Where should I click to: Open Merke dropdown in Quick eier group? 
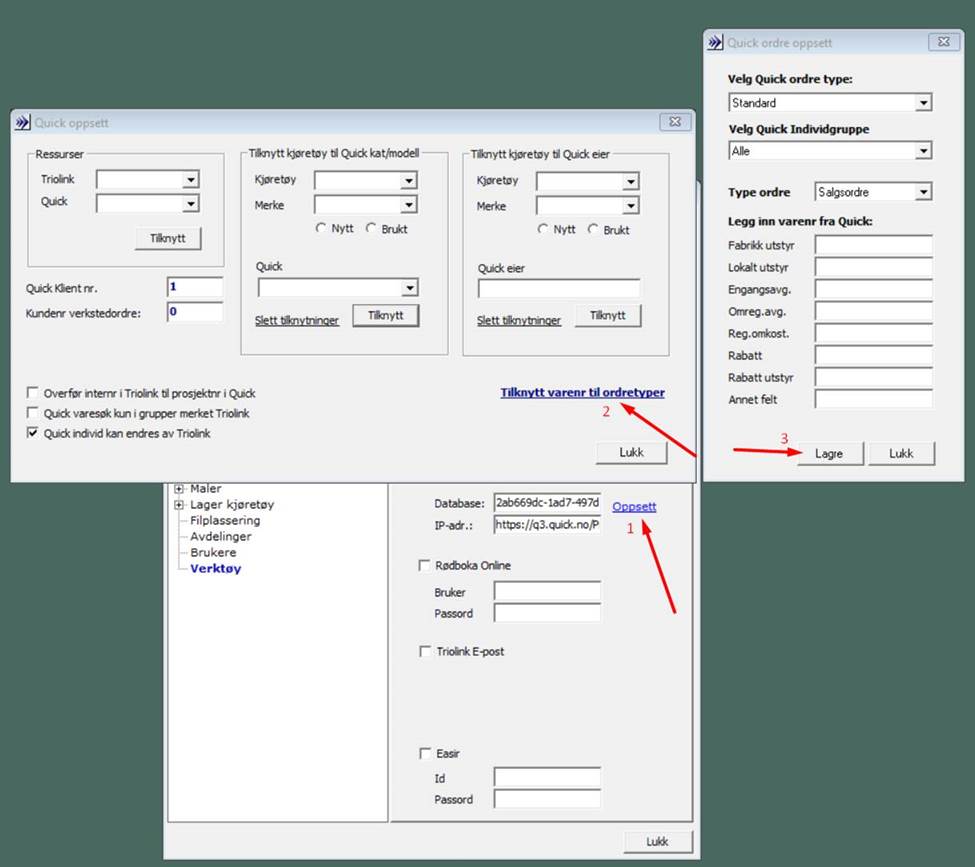pos(631,205)
